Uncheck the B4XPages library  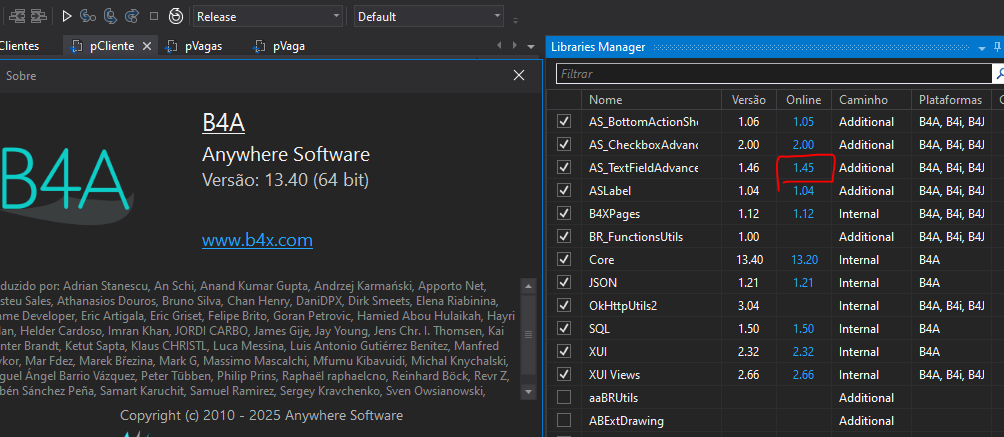[563, 213]
